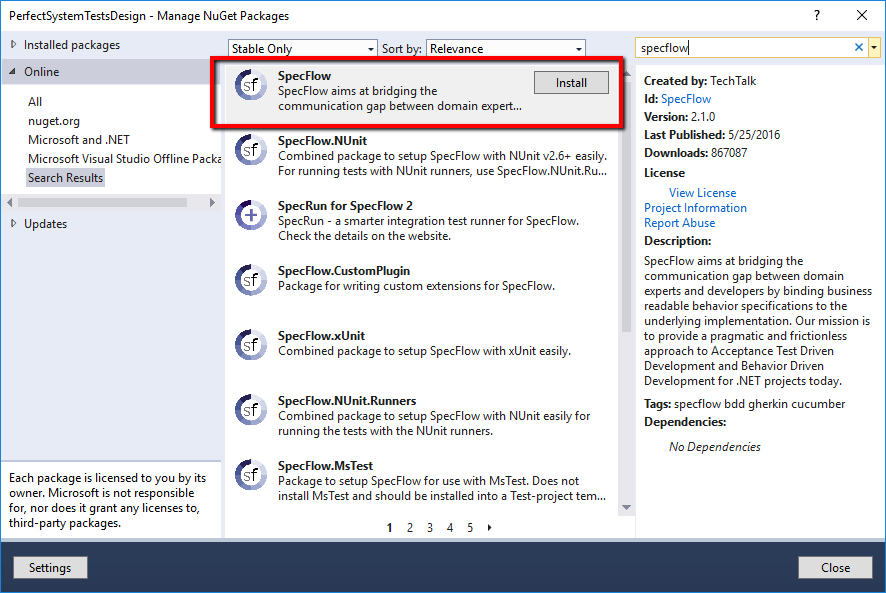
Task: Open the search box dropdown arrow
Action: pos(875,47)
